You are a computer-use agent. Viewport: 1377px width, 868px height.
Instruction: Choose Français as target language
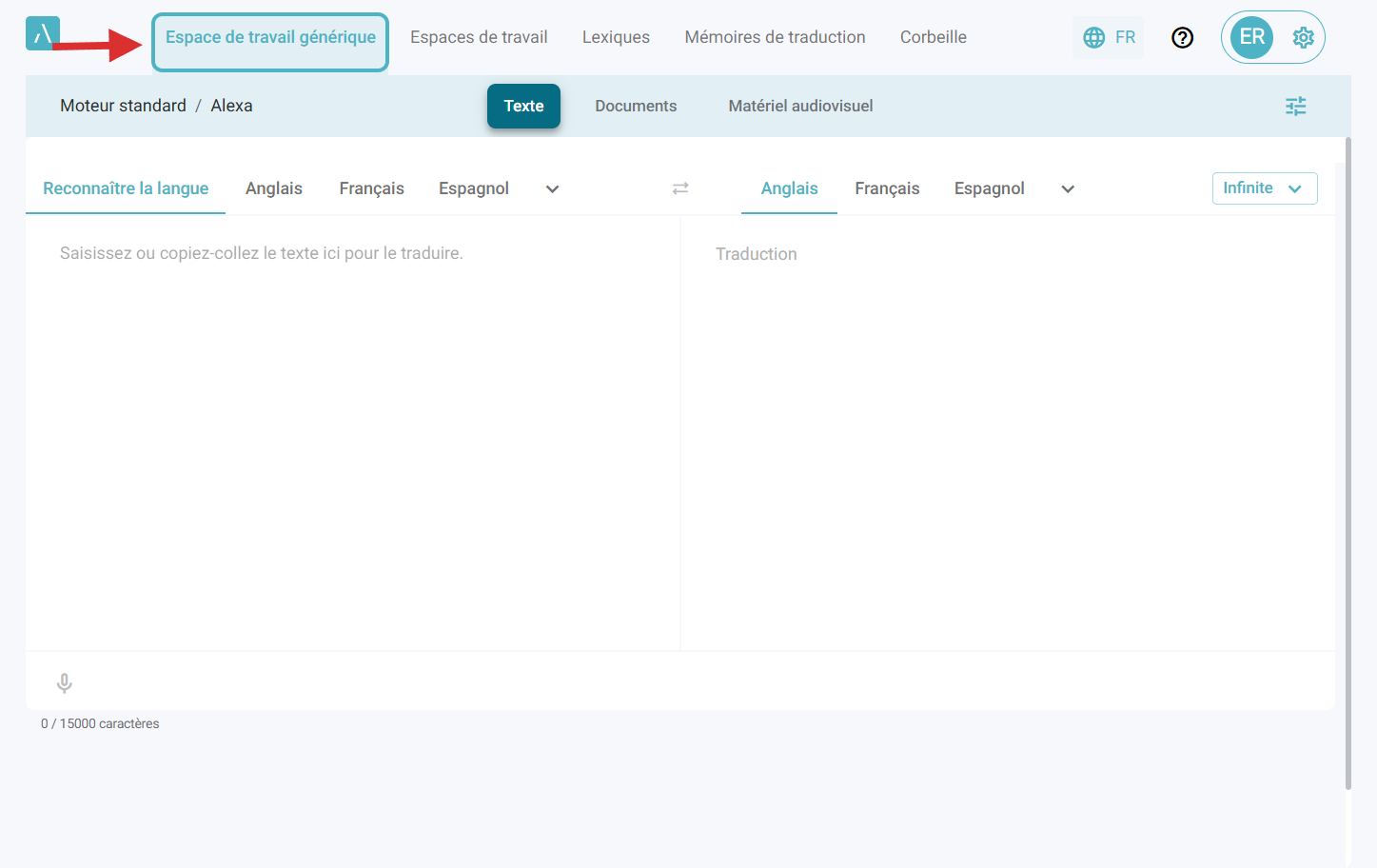(887, 188)
